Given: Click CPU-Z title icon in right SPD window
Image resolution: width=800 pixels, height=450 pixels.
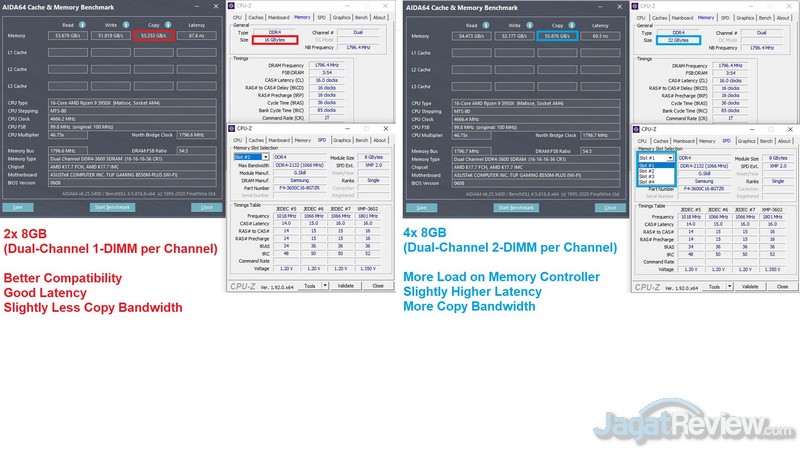Looking at the screenshot, I should pos(636,130).
